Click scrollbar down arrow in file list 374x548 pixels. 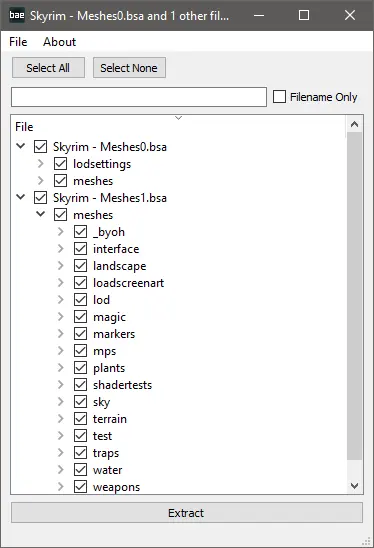pyautogui.click(x=354, y=486)
